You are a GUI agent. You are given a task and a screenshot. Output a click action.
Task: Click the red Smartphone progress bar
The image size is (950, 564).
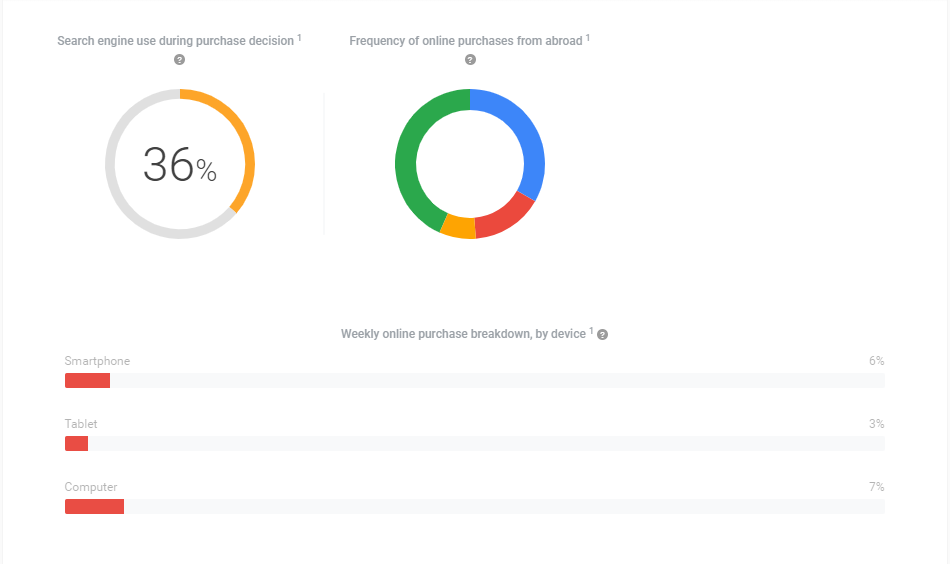pos(87,380)
